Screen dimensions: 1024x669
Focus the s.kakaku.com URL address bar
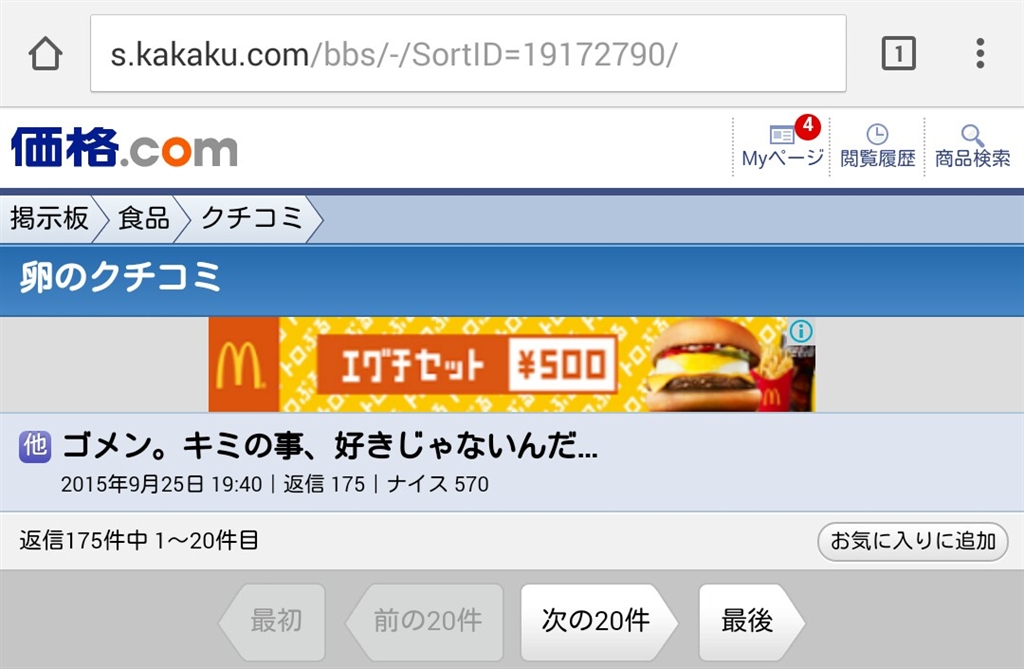pos(468,54)
